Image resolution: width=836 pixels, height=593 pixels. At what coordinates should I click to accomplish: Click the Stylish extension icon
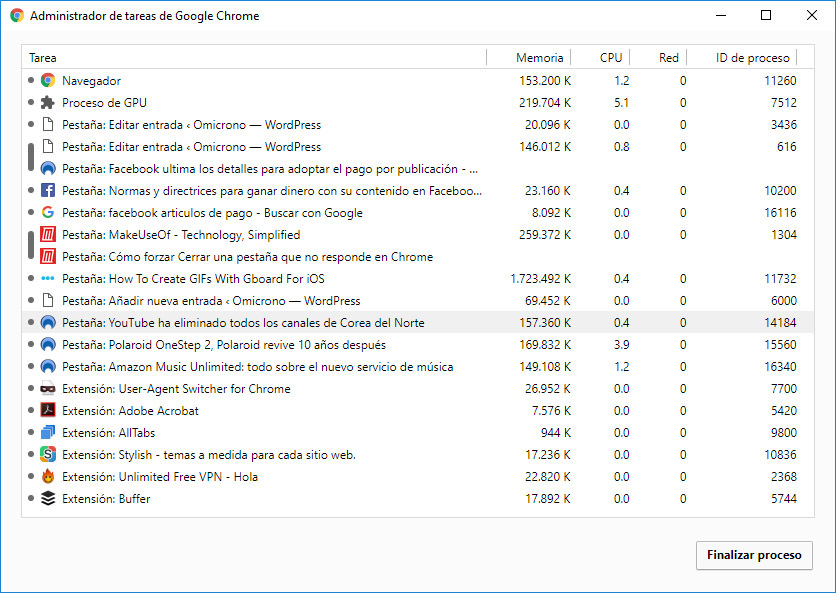[x=47, y=454]
